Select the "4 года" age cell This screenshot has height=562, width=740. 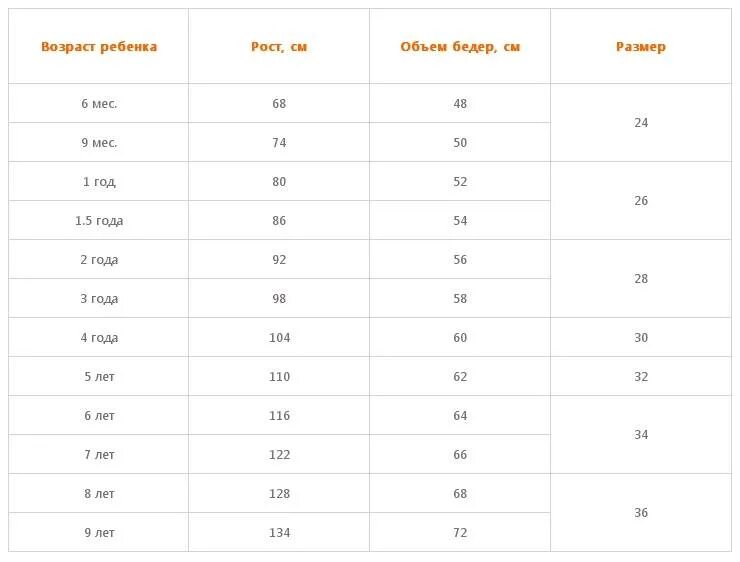tap(99, 337)
